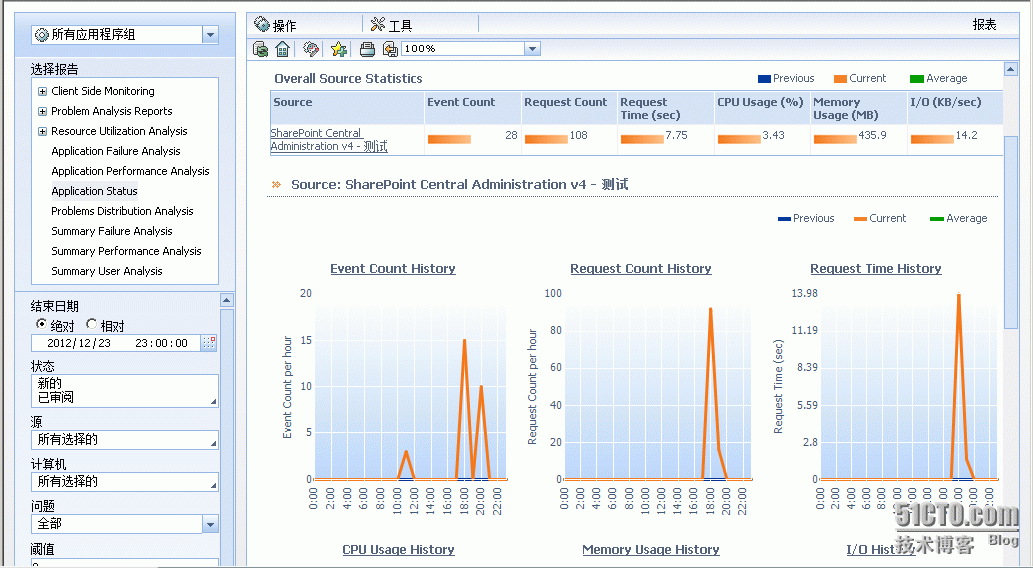Select 新的 in the 状态 list

(x=49, y=383)
